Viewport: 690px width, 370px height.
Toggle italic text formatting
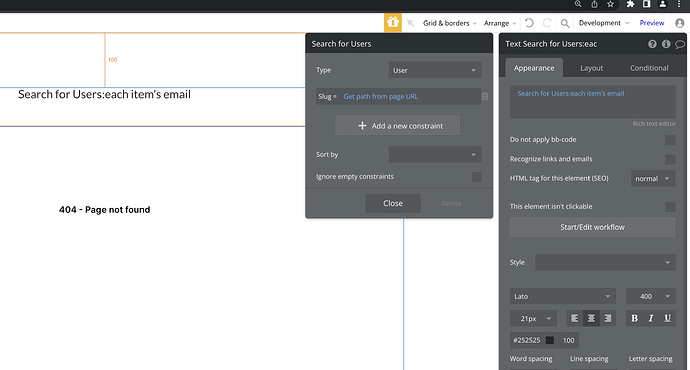tap(651, 318)
